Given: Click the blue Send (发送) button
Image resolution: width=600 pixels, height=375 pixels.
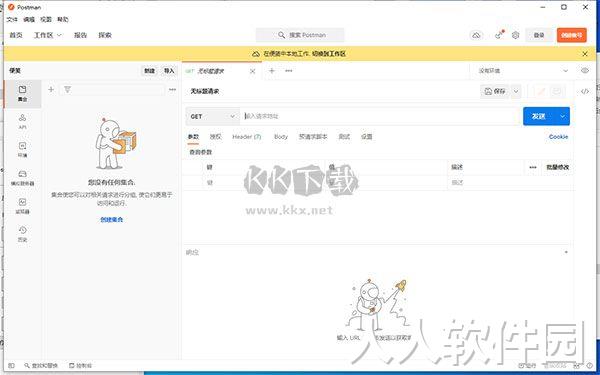Looking at the screenshot, I should click(540, 116).
